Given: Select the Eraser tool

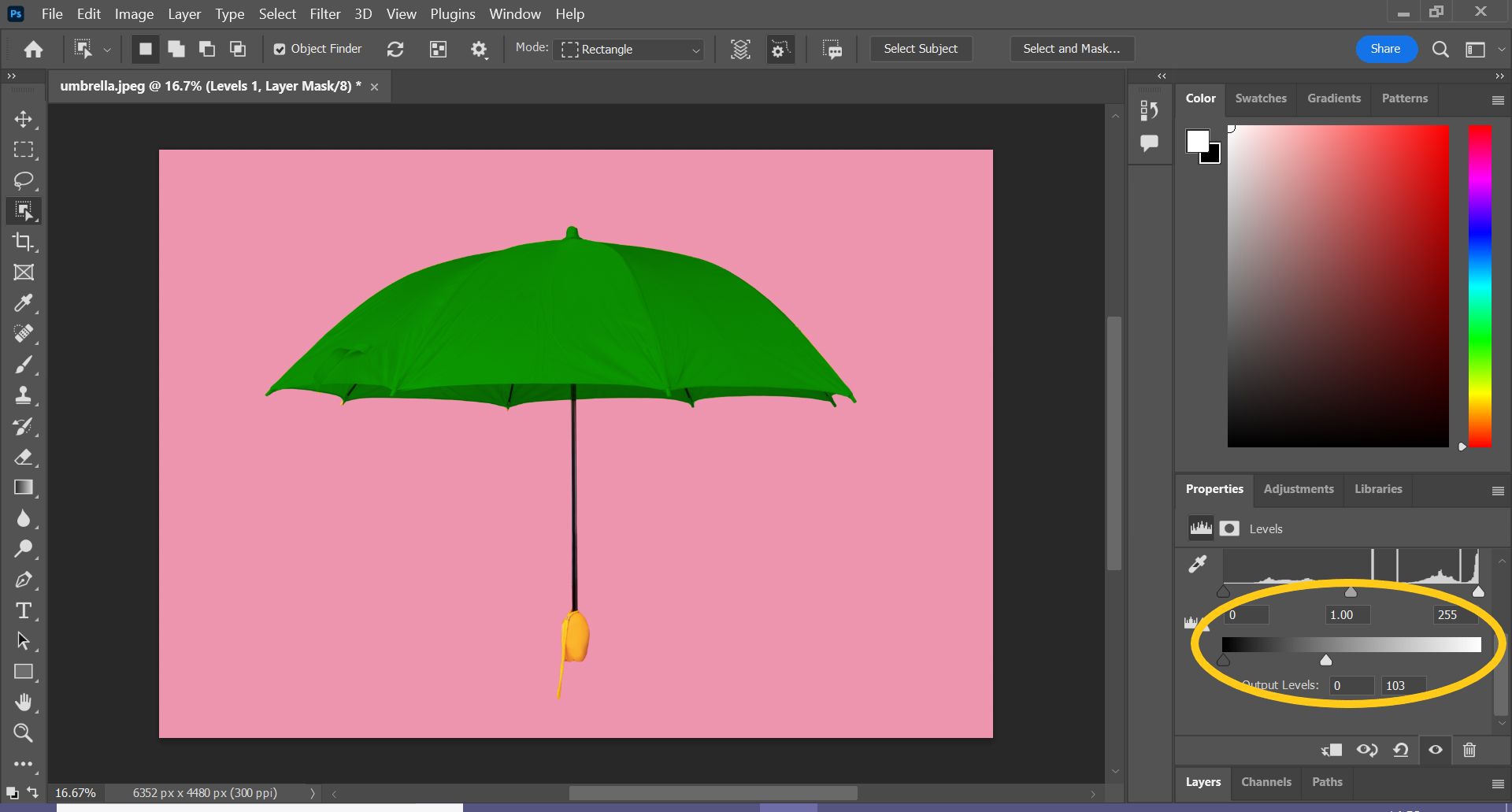Looking at the screenshot, I should 24,457.
